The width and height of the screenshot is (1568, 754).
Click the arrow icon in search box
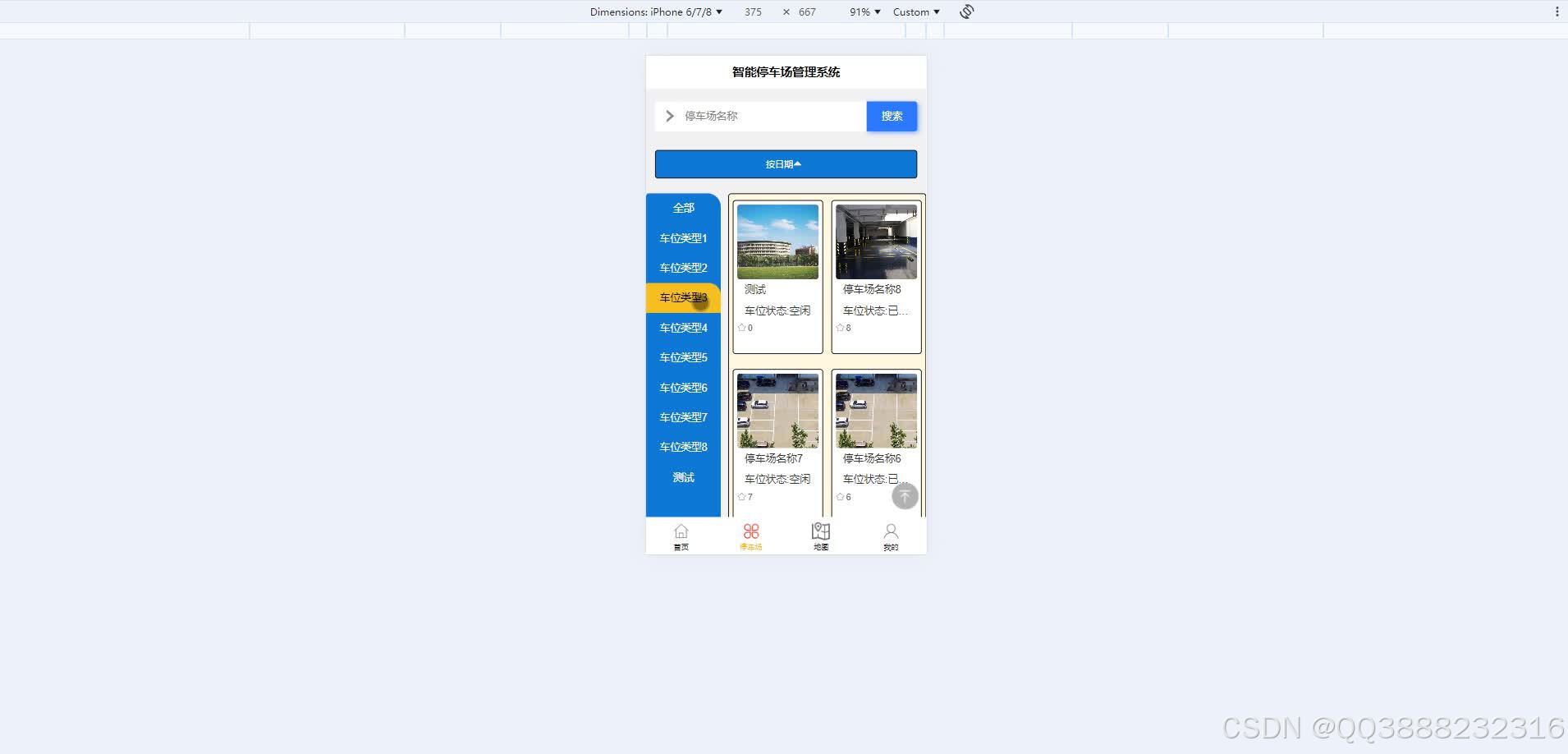tap(670, 116)
